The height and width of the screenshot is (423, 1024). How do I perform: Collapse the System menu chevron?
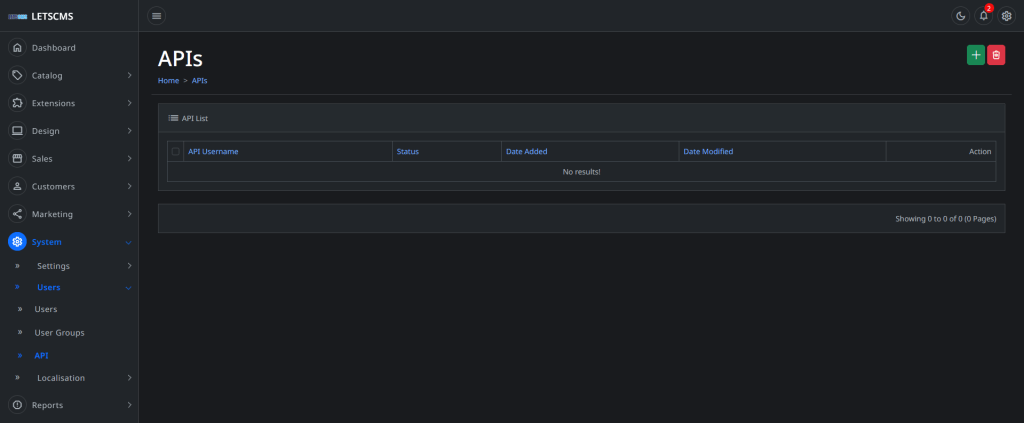(x=129, y=243)
